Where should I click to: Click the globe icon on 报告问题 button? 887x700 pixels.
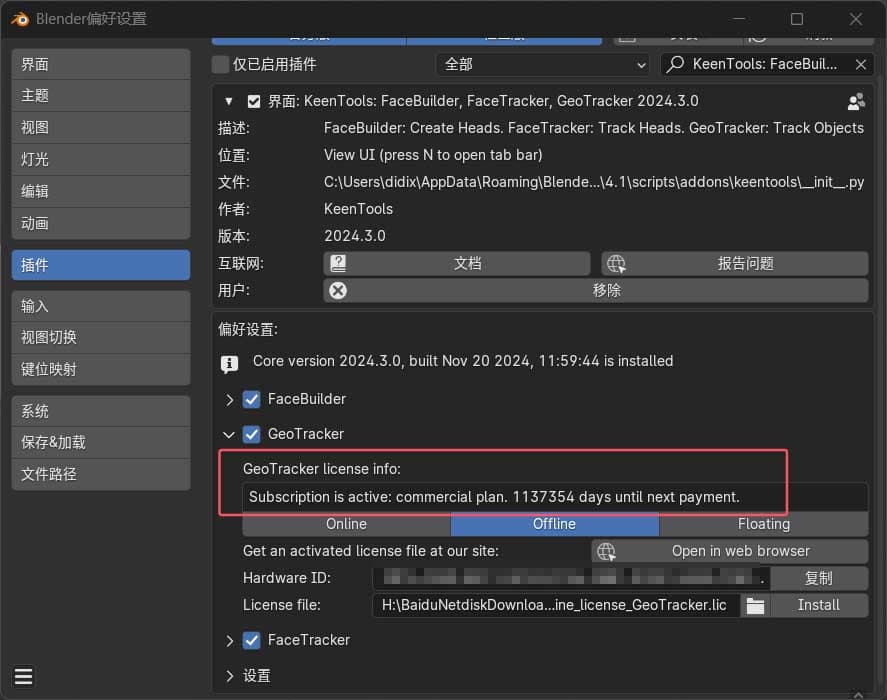616,263
